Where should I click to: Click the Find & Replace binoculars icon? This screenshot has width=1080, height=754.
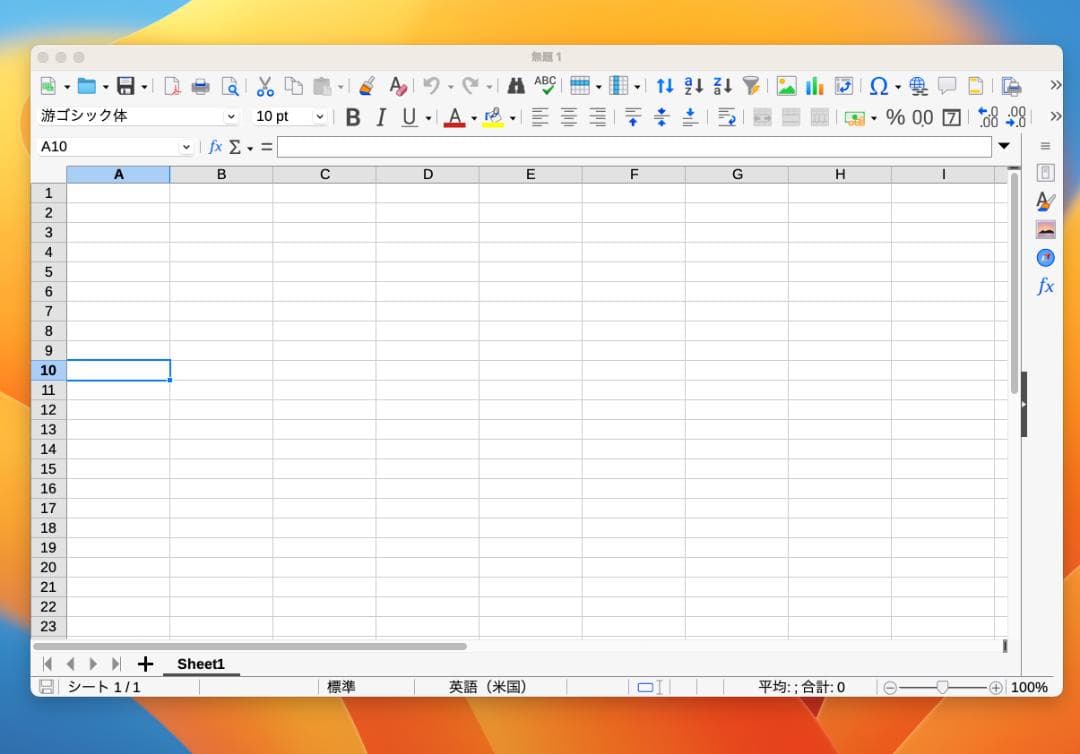tap(516, 86)
